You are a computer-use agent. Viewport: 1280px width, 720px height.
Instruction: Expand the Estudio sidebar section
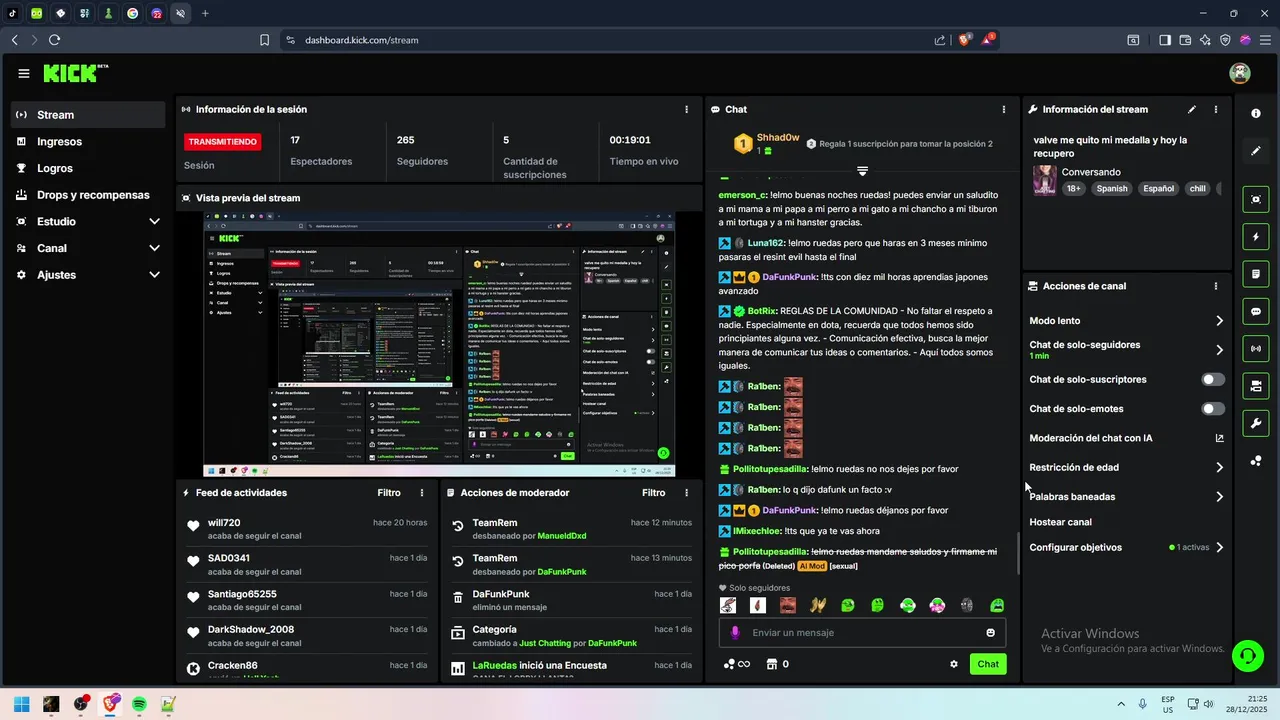tap(89, 221)
